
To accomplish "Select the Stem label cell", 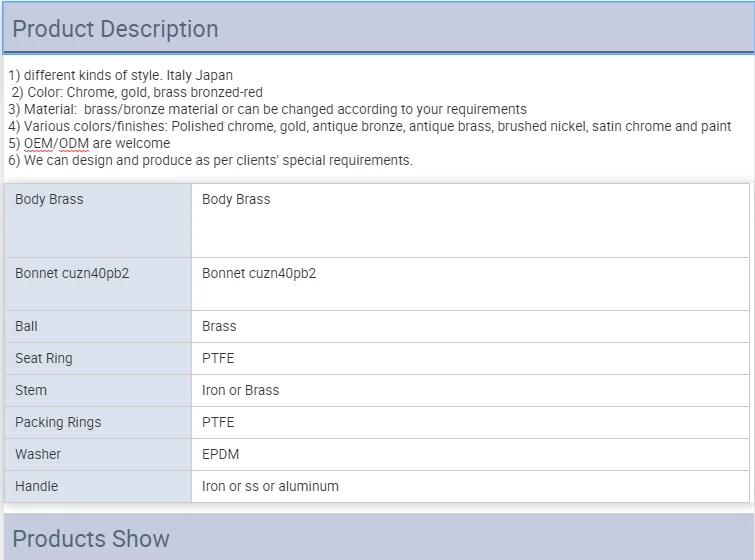I will (98, 390).
